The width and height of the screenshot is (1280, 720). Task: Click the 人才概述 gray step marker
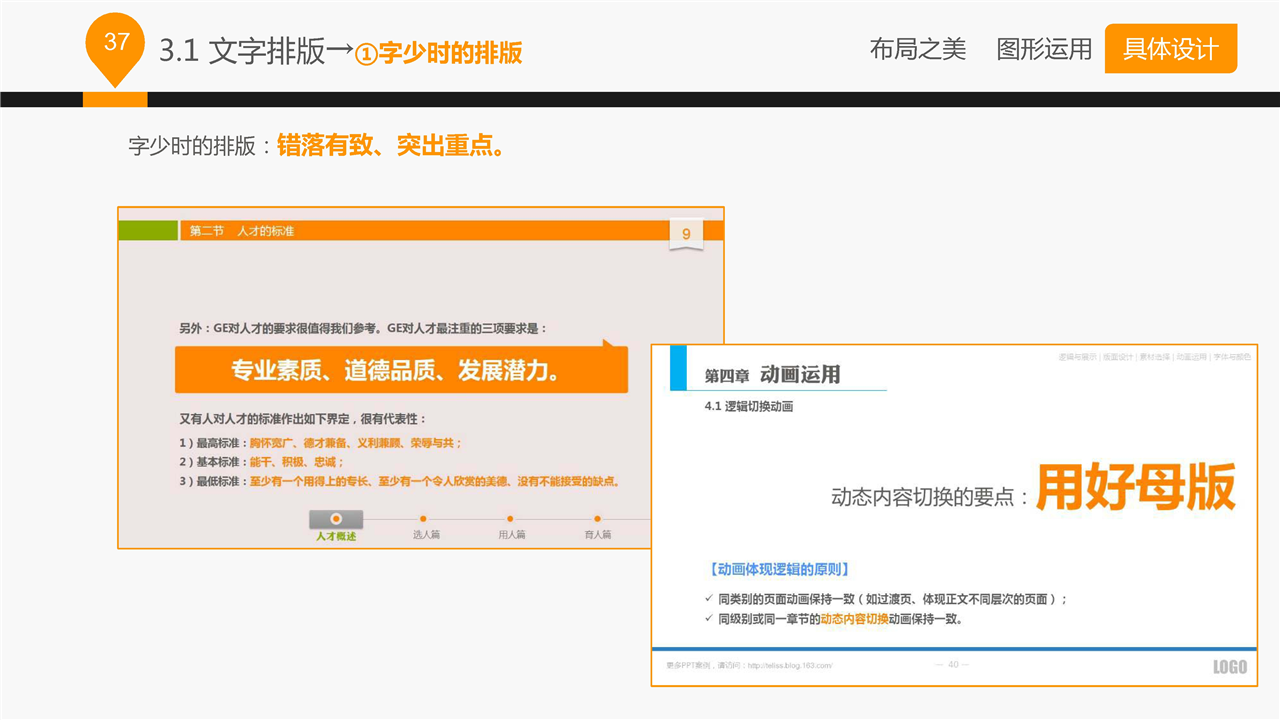point(336,519)
